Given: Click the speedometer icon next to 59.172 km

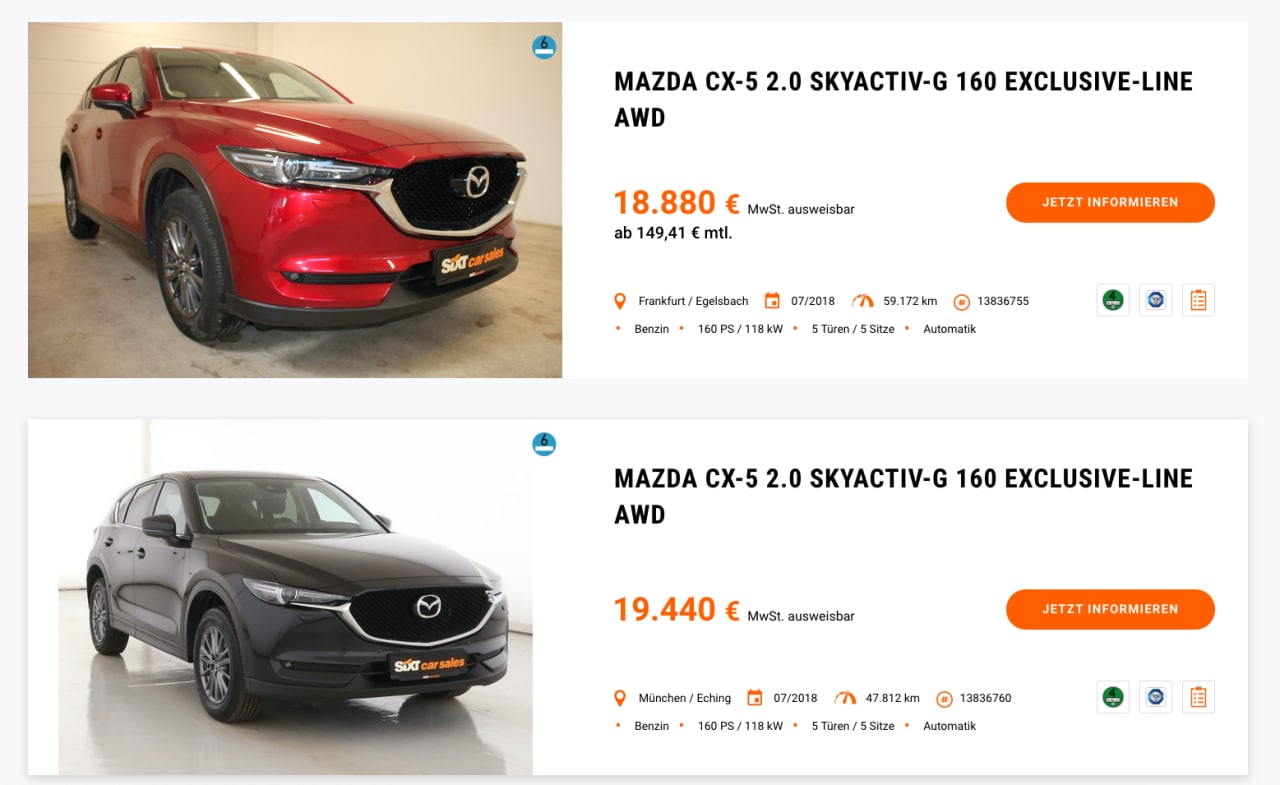Looking at the screenshot, I should coord(863,301).
